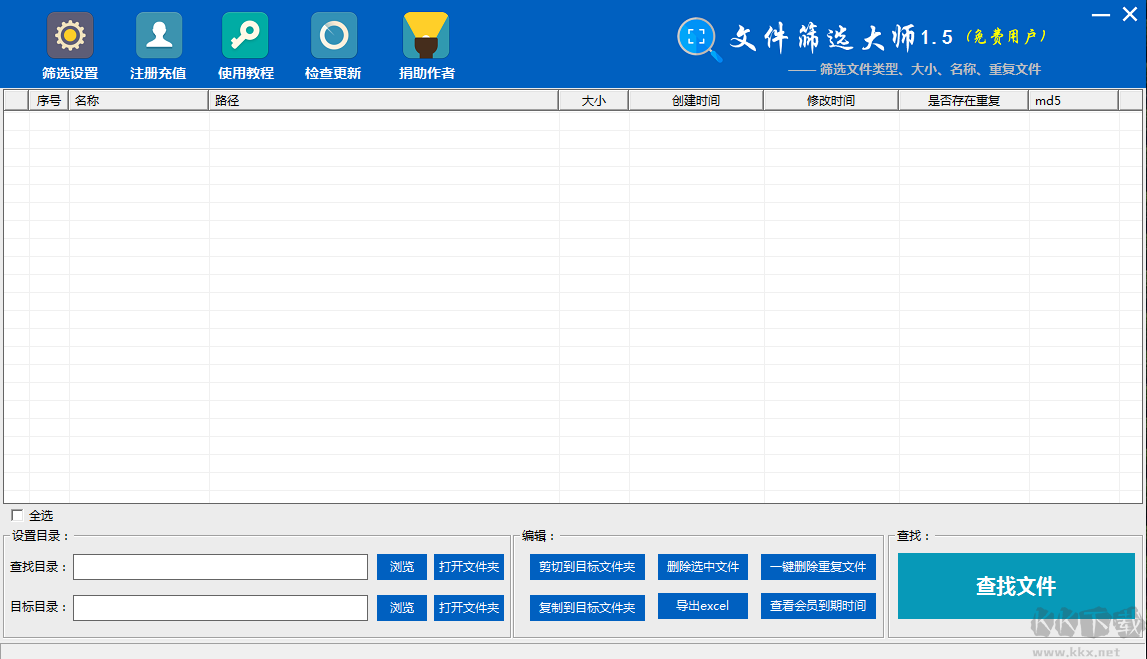
Task: Open 使用教程 key icon
Action: pos(245,35)
